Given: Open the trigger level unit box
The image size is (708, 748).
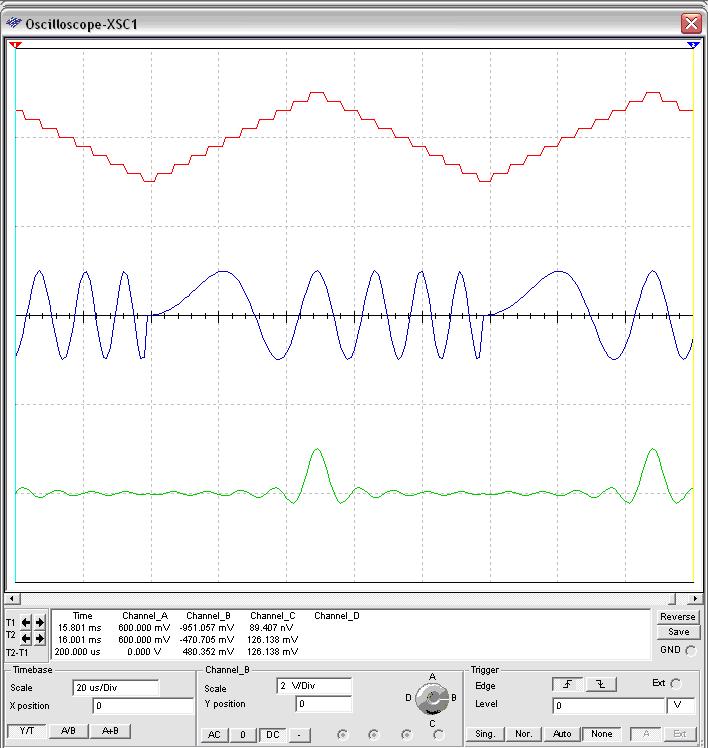Looking at the screenshot, I should pos(679,705).
